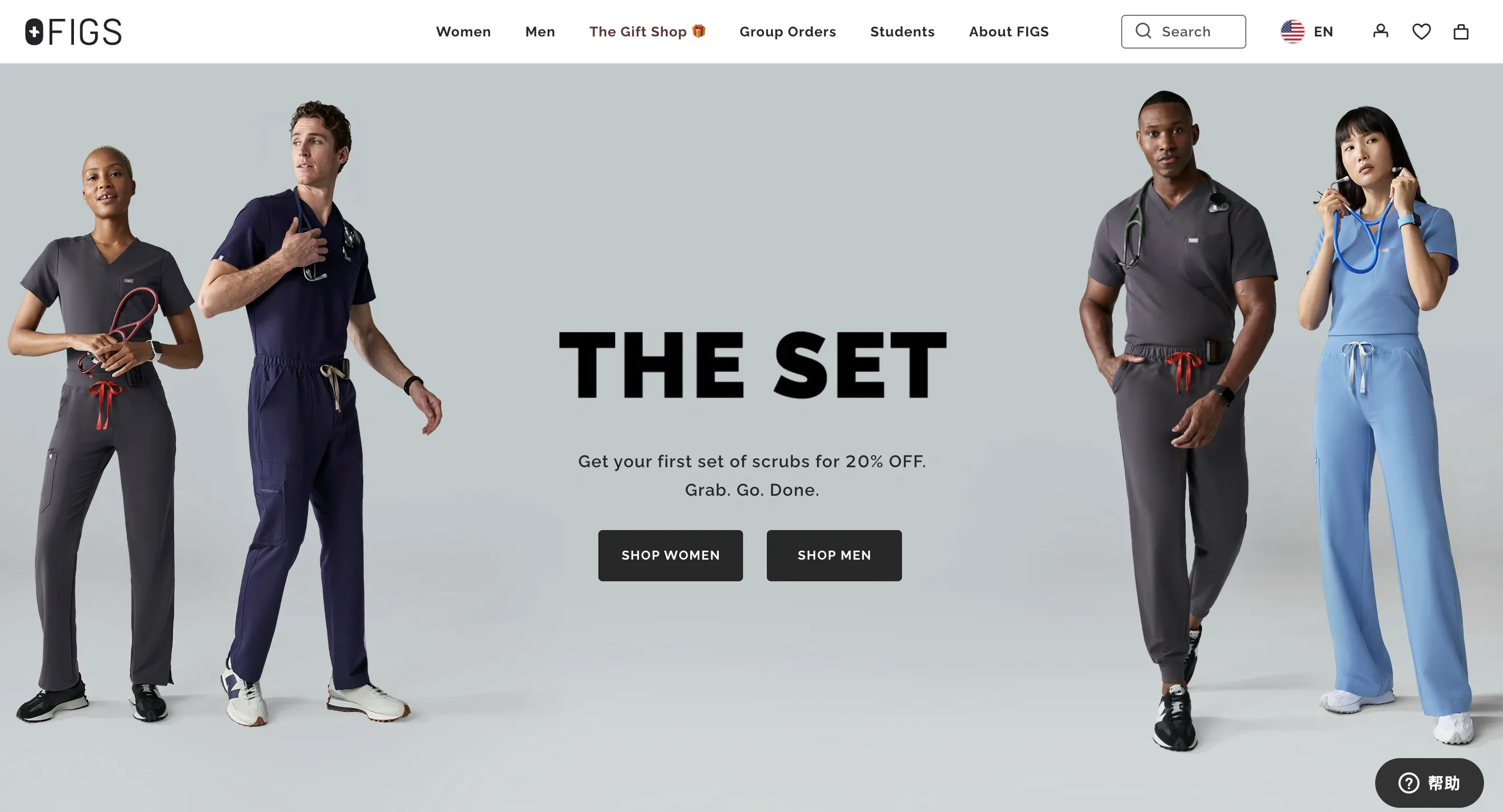Click the gift box emoji icon
The height and width of the screenshot is (812, 1503).
tap(699, 31)
